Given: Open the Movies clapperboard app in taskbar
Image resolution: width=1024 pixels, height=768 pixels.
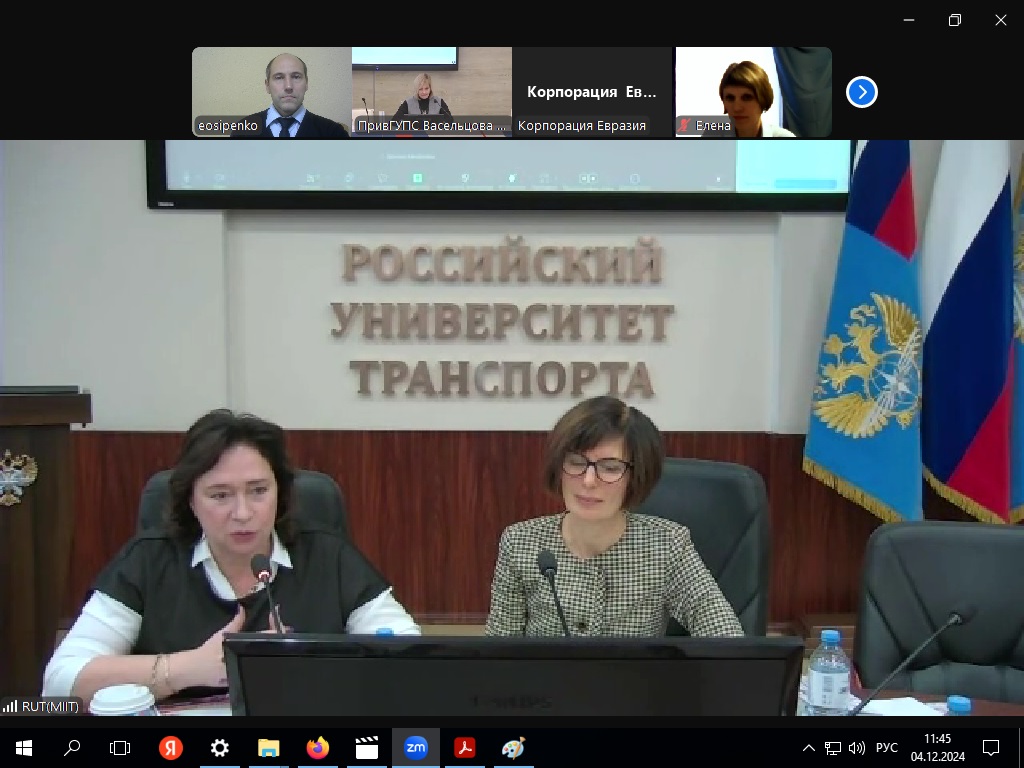Looking at the screenshot, I should (x=367, y=747).
